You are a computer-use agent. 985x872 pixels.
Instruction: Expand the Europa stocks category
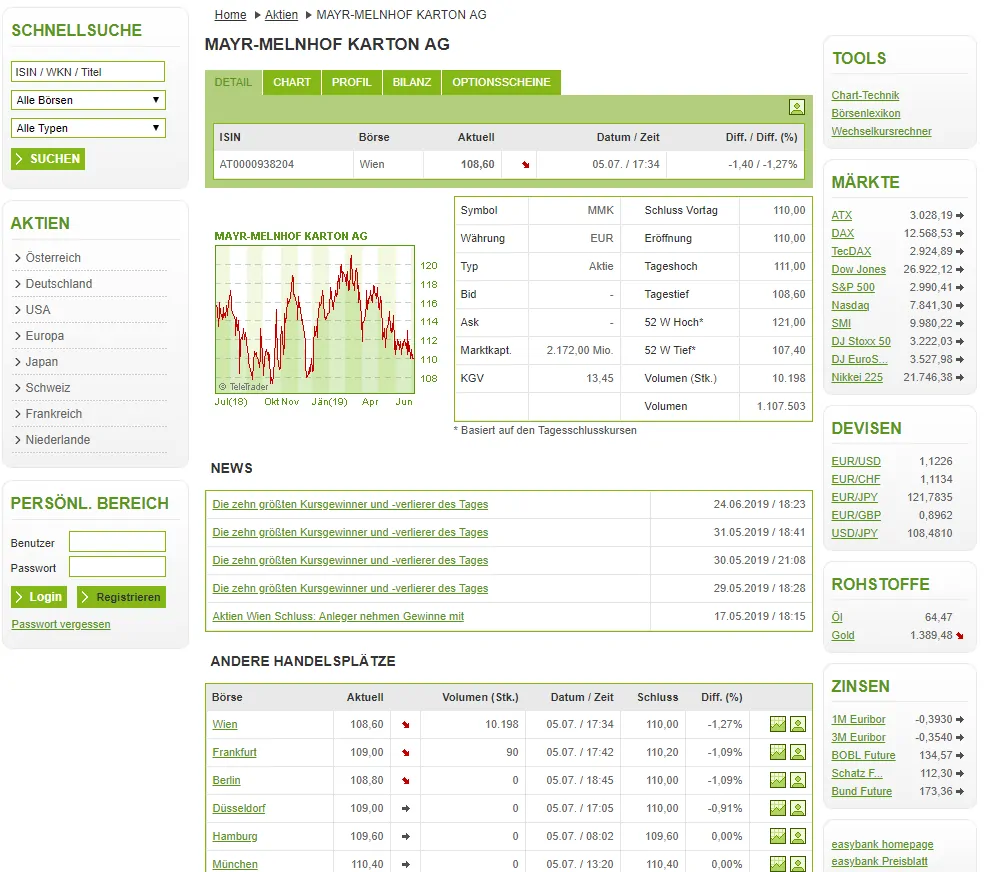click(x=39, y=335)
